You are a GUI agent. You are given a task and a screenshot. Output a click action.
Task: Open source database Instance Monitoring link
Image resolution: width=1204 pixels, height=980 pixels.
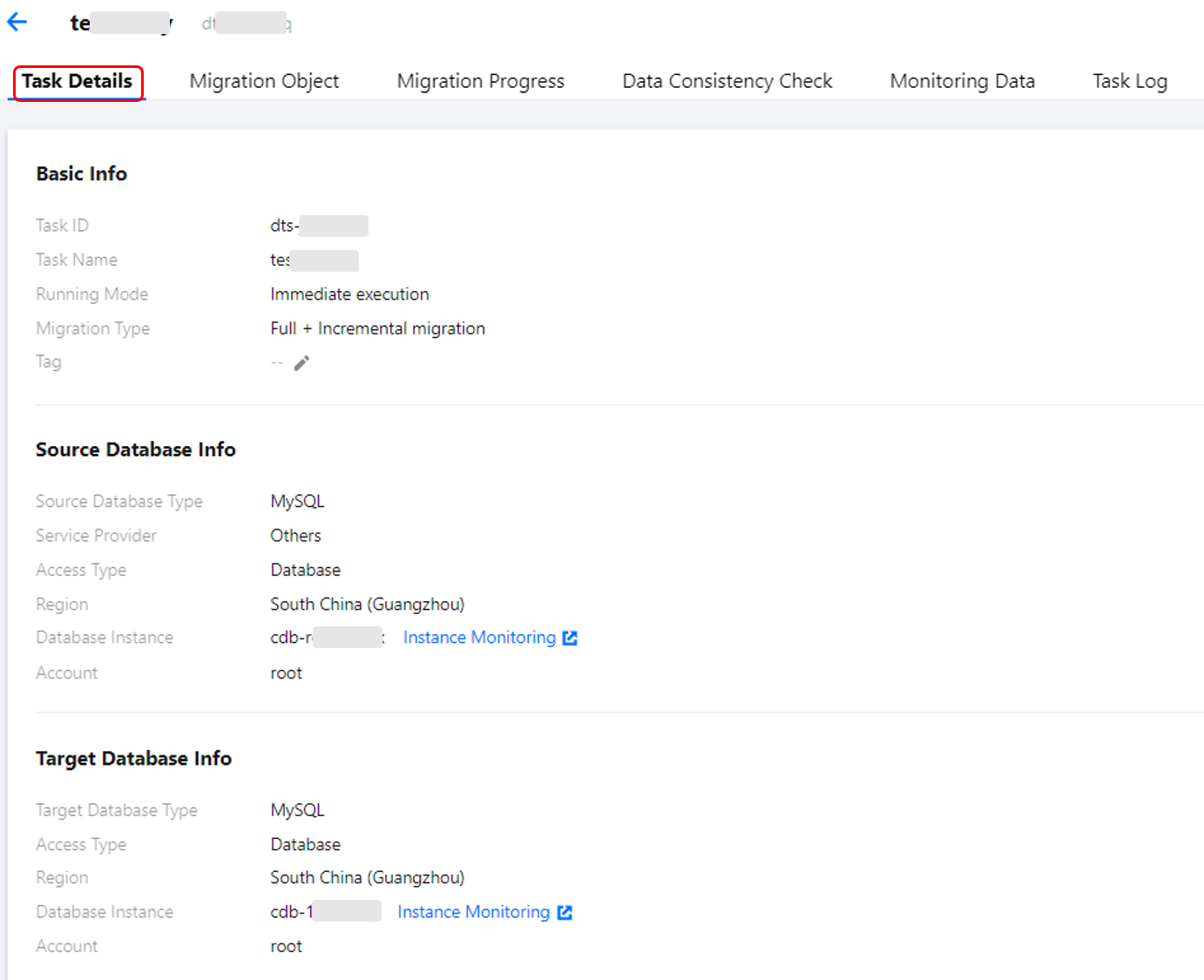[478, 638]
